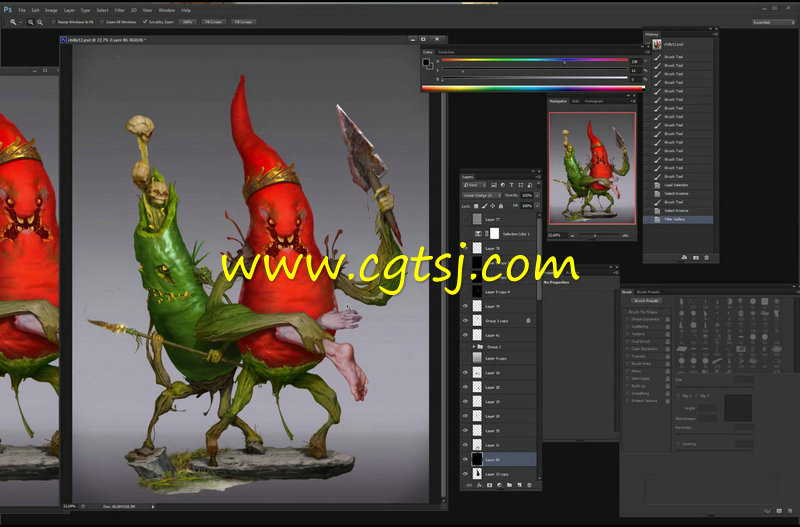Open the Layers panel flyout menu
This screenshot has height=527, width=800.
click(538, 177)
